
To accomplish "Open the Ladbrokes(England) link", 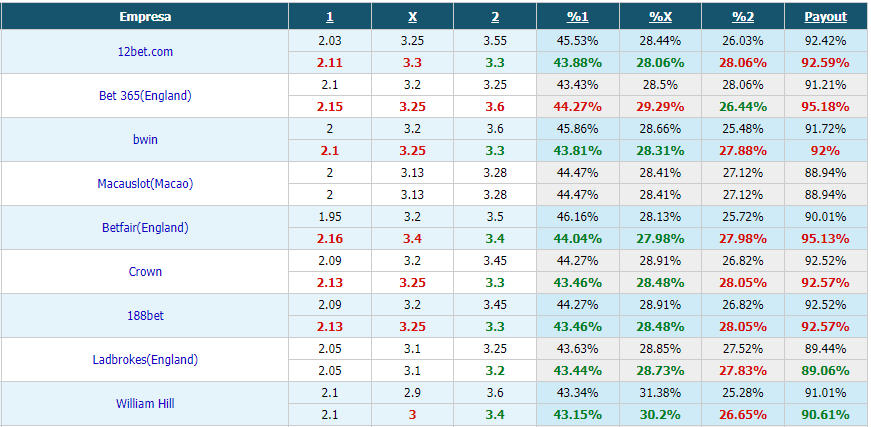I will point(145,359).
